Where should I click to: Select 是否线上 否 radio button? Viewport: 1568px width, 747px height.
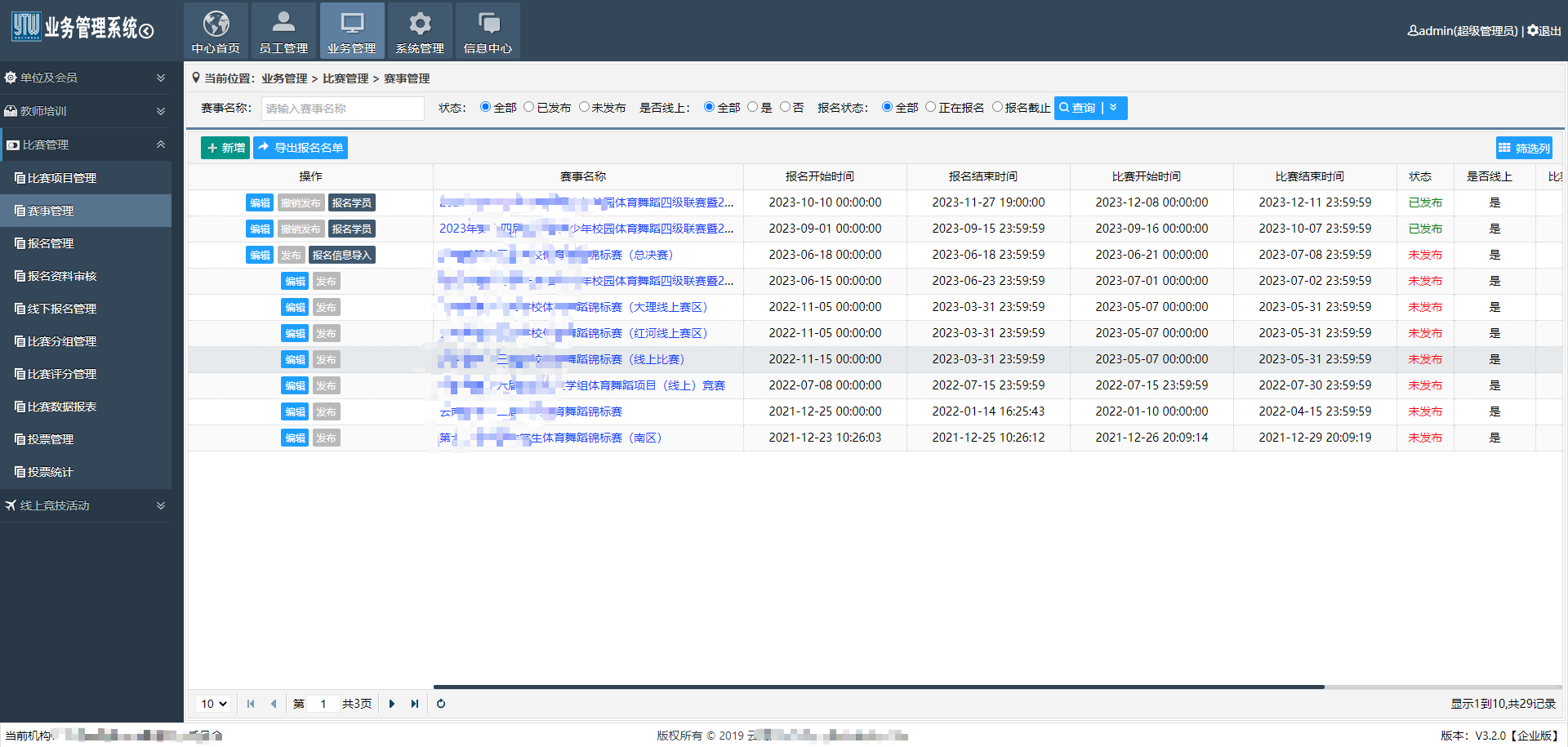785,107
